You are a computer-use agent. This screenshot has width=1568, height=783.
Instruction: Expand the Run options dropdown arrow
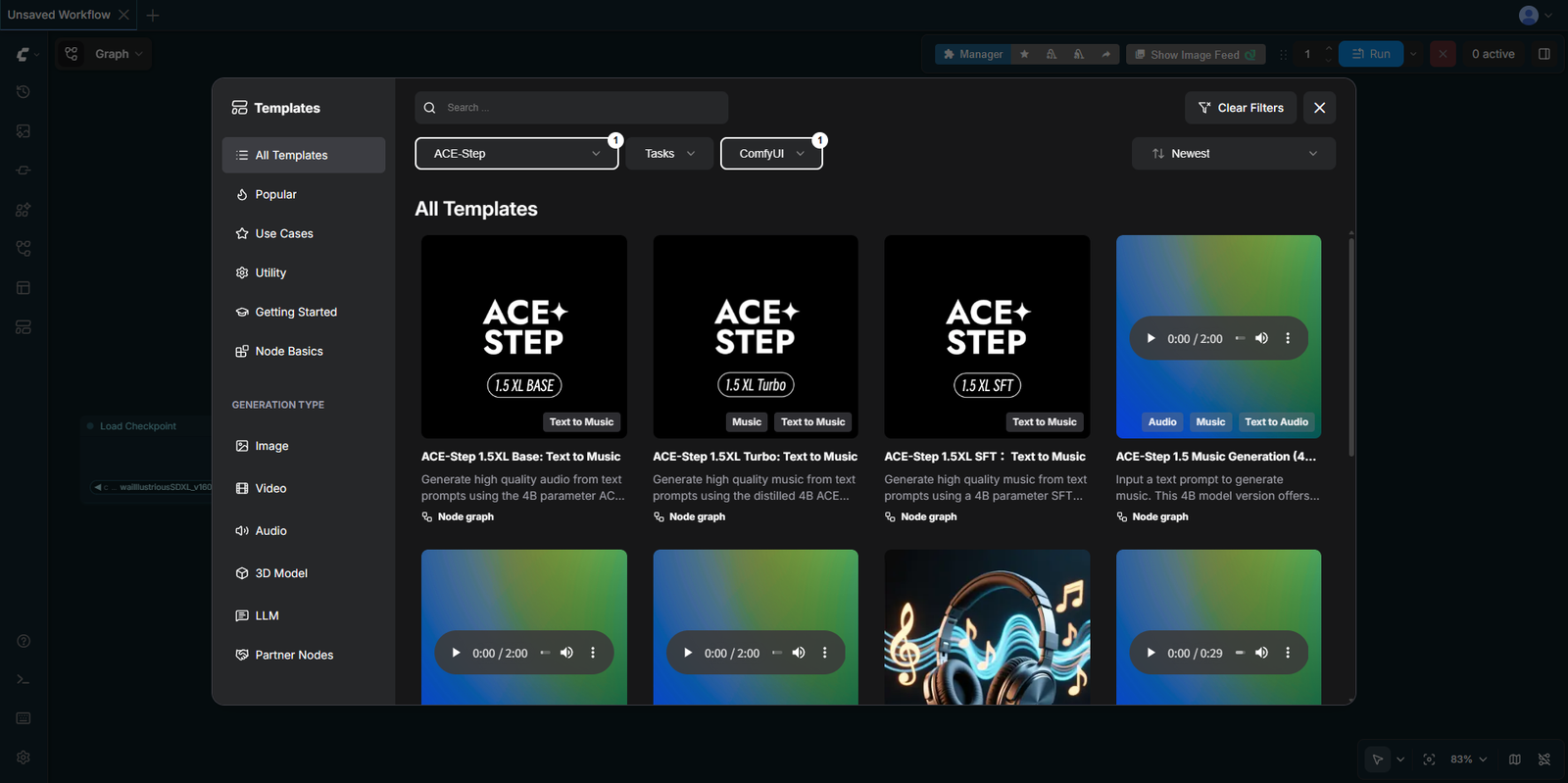click(x=1413, y=54)
